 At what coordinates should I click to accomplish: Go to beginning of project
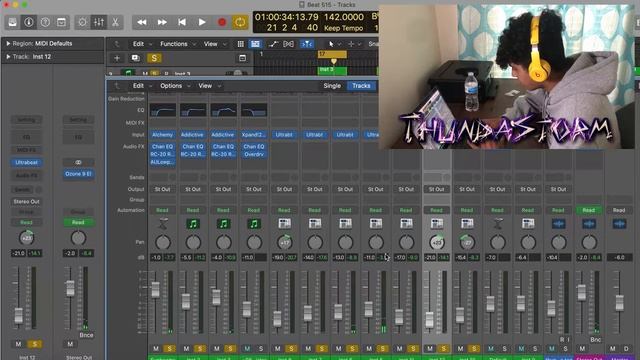point(182,22)
